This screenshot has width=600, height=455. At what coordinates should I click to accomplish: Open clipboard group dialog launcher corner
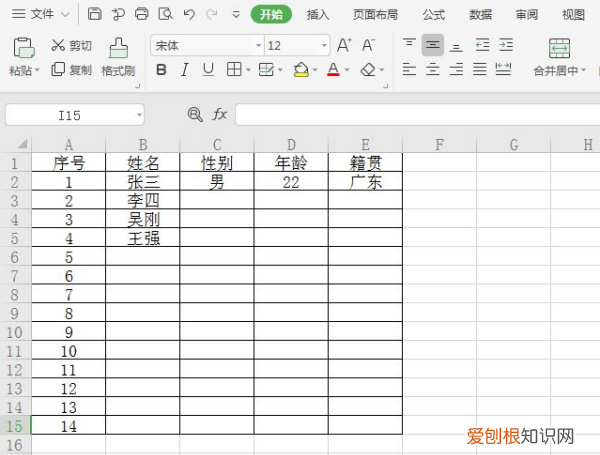[138, 86]
